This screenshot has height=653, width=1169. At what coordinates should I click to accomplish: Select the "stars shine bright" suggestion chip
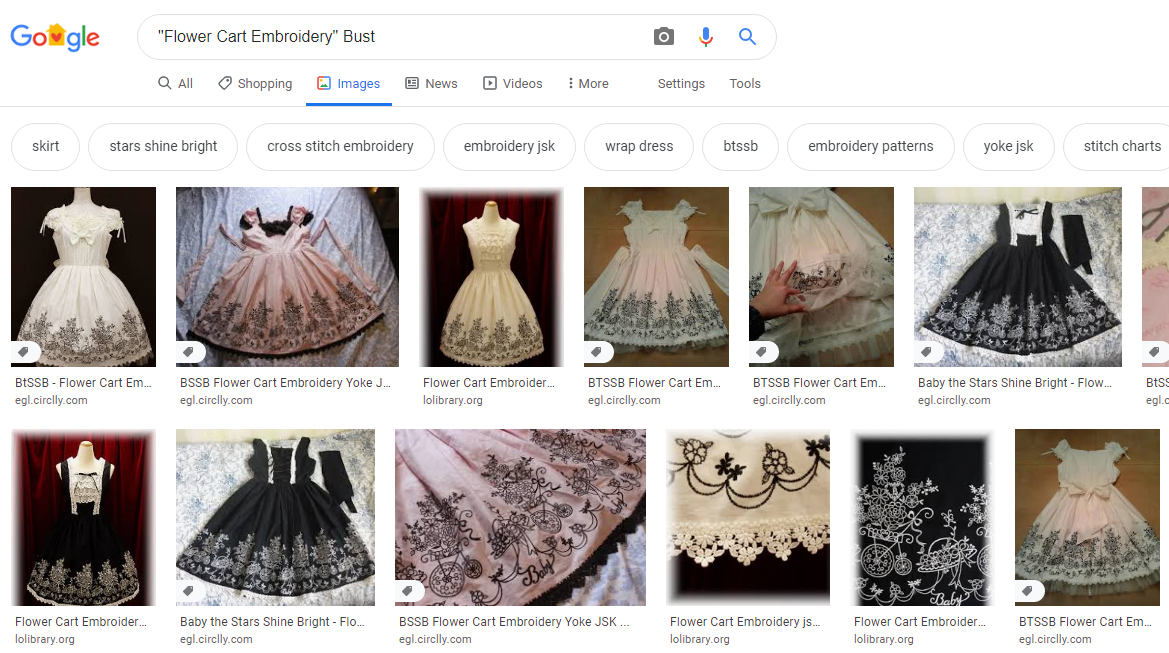tap(163, 146)
